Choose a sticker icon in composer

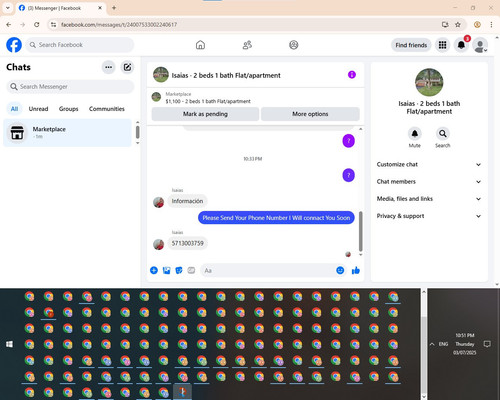[x=179, y=270]
